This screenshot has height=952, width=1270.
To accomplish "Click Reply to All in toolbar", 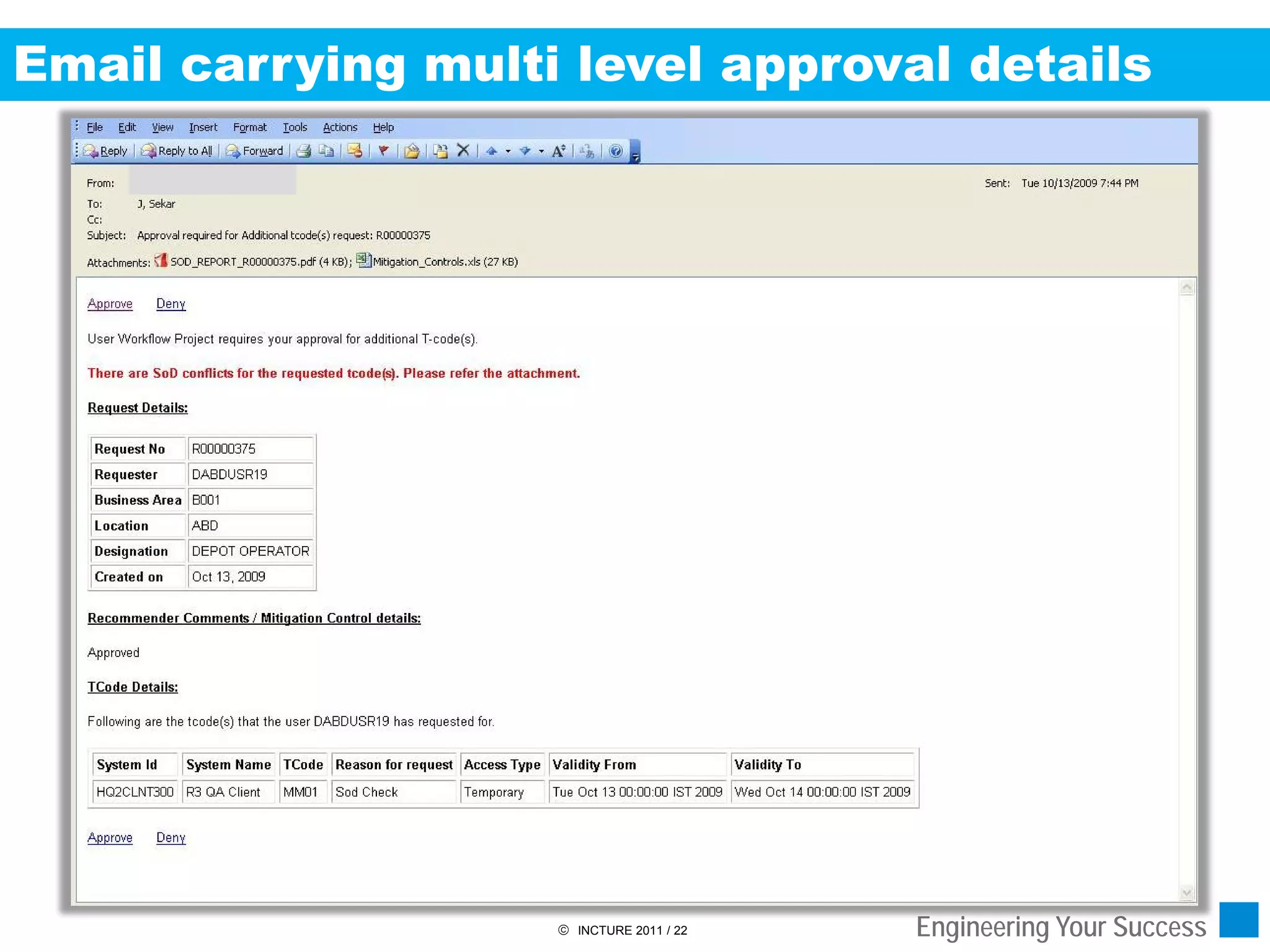I will (x=177, y=151).
